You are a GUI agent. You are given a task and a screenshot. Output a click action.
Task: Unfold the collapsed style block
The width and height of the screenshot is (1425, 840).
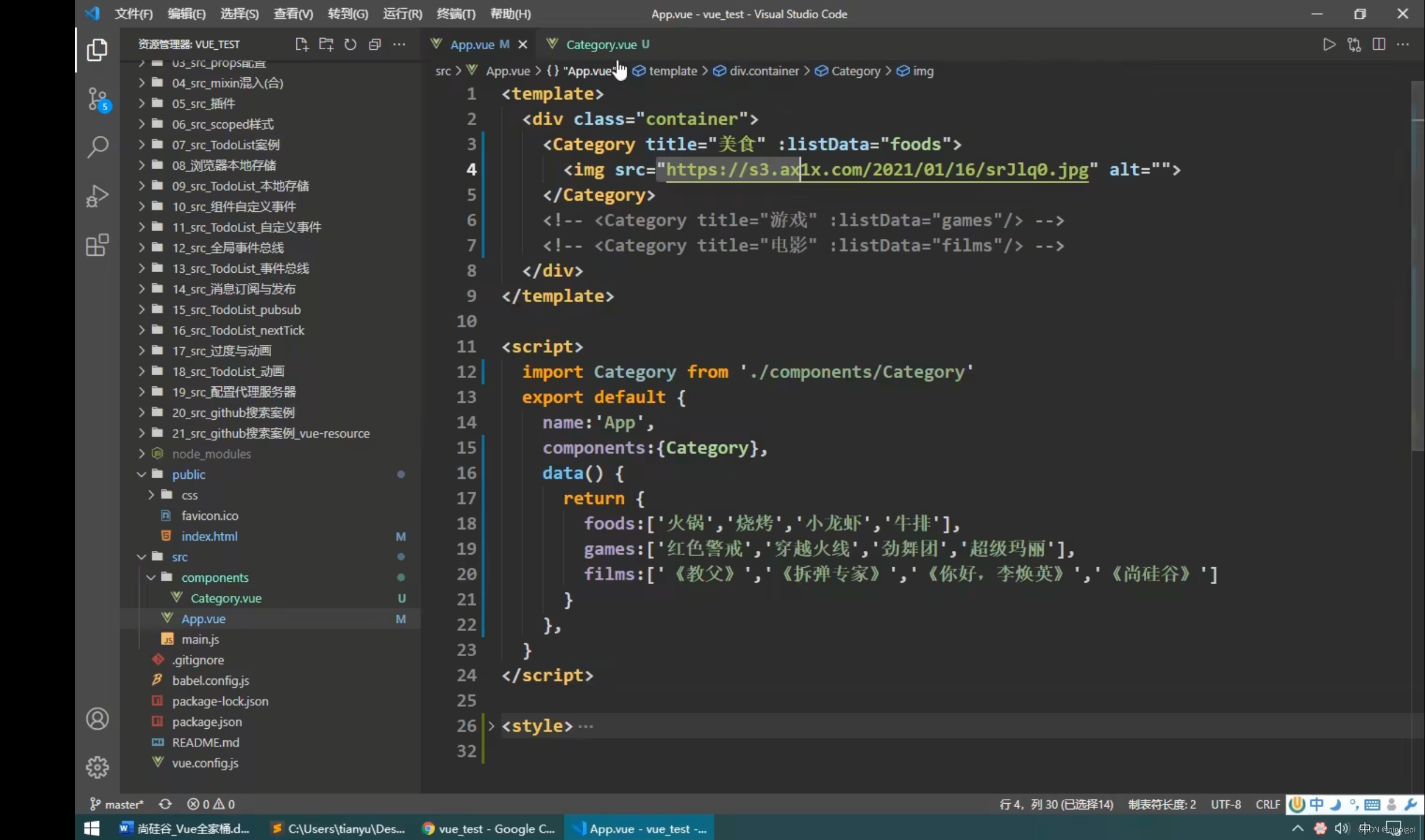click(x=491, y=726)
